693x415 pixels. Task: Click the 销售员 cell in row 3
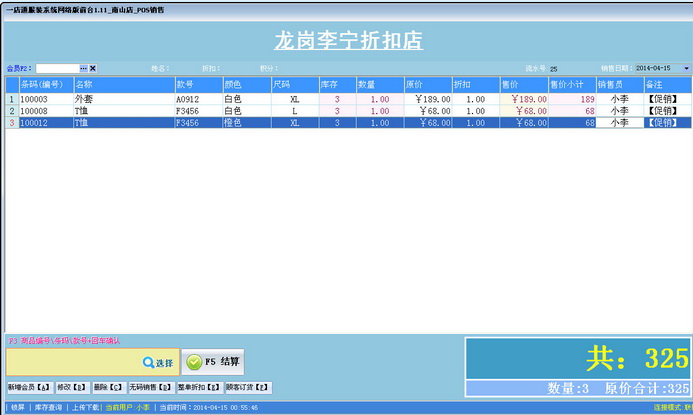coord(619,123)
